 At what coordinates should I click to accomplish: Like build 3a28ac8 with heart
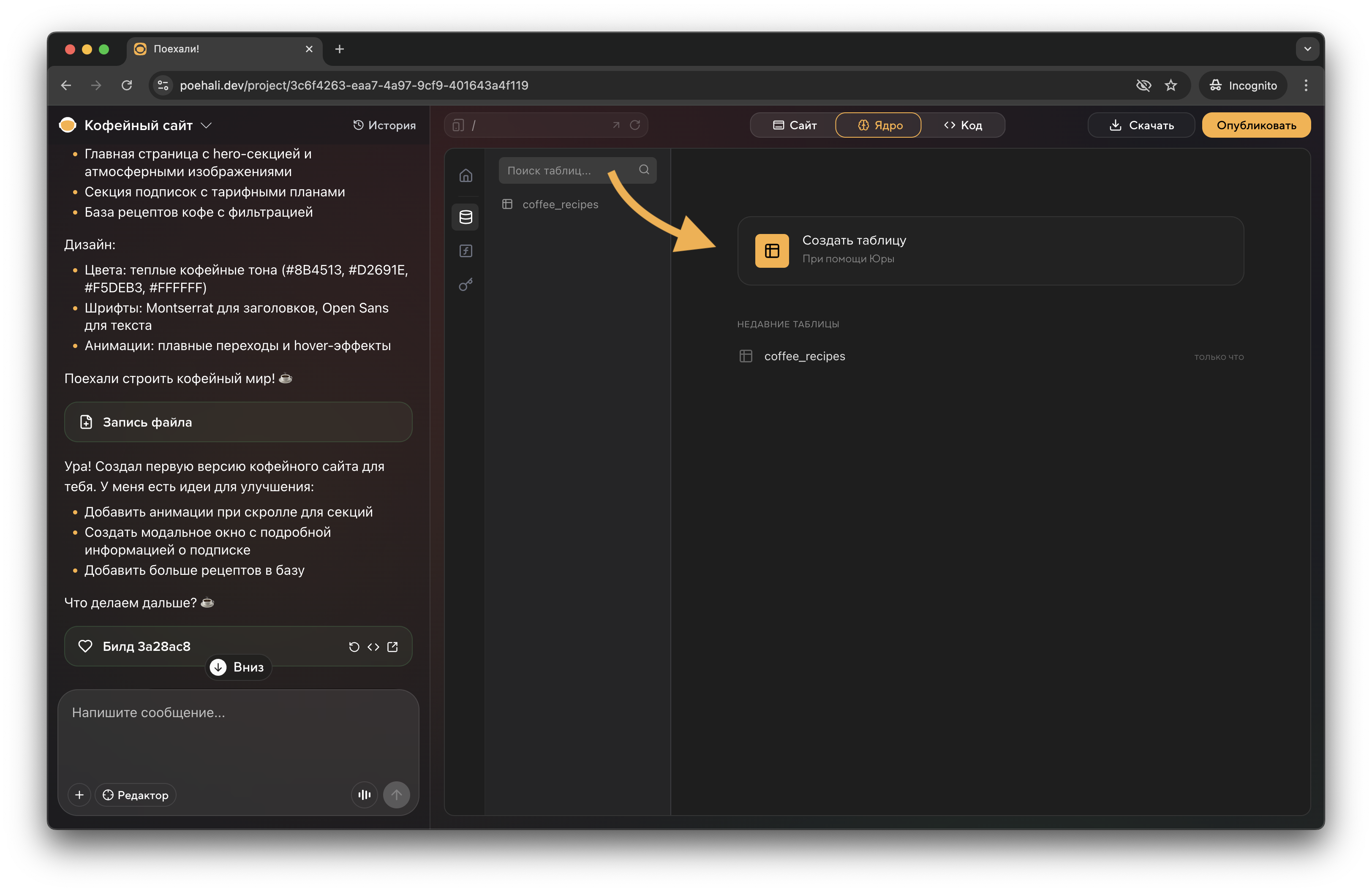(85, 647)
